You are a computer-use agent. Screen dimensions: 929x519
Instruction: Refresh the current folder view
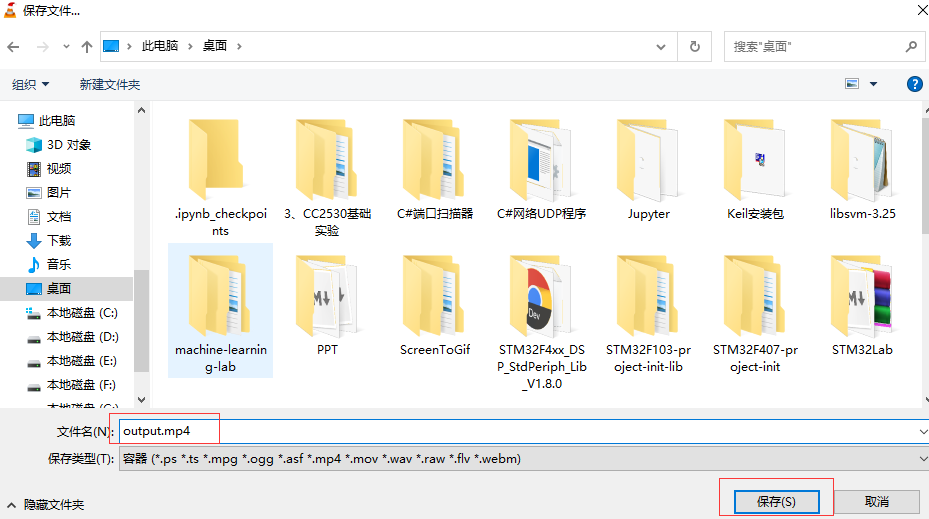coord(694,46)
